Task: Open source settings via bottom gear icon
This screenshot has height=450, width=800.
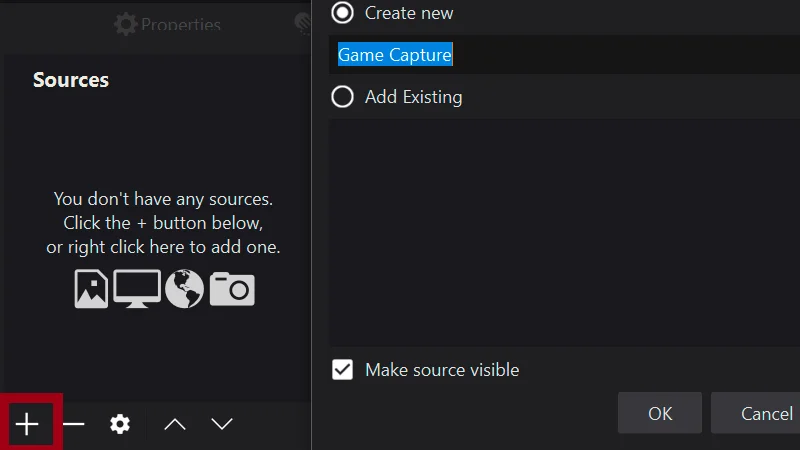Action: click(120, 425)
